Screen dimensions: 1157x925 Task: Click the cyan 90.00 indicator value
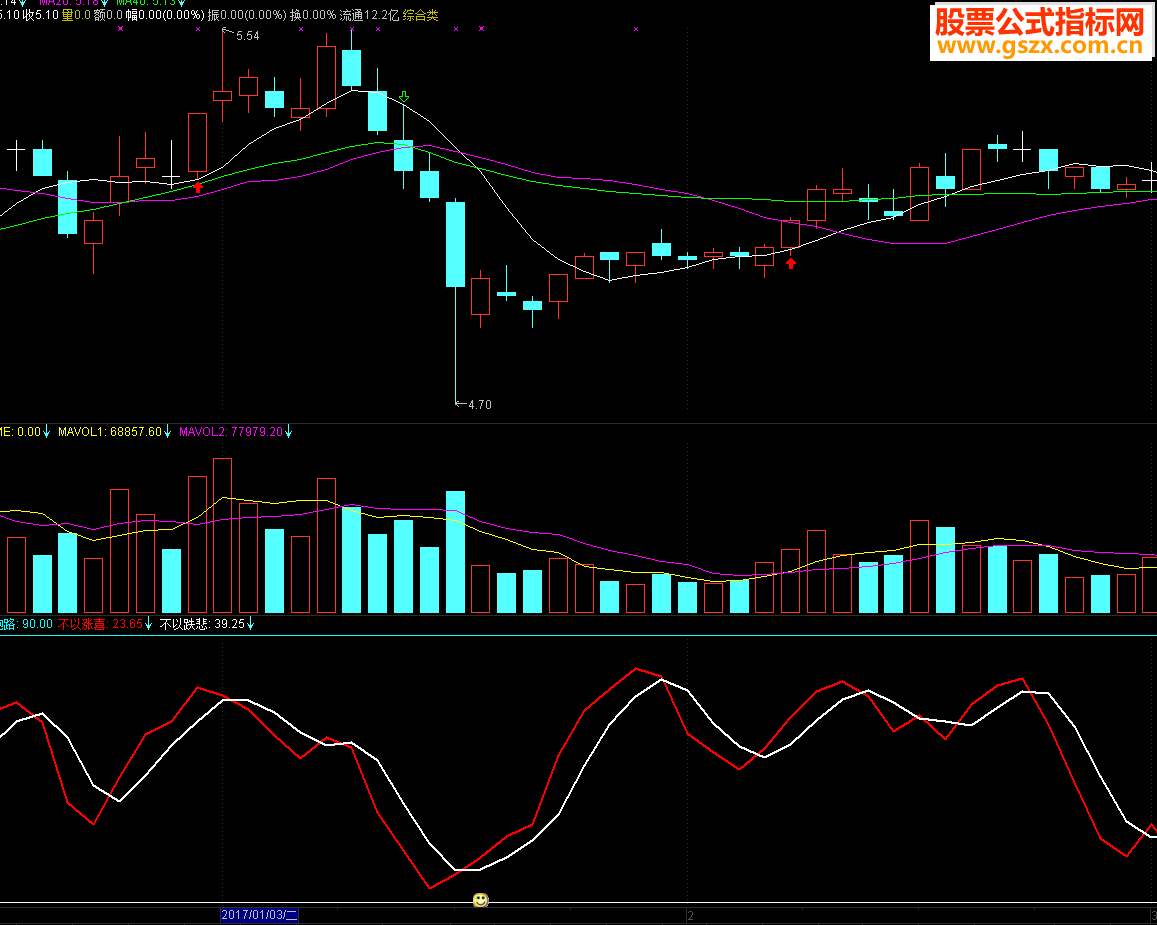tap(37, 624)
